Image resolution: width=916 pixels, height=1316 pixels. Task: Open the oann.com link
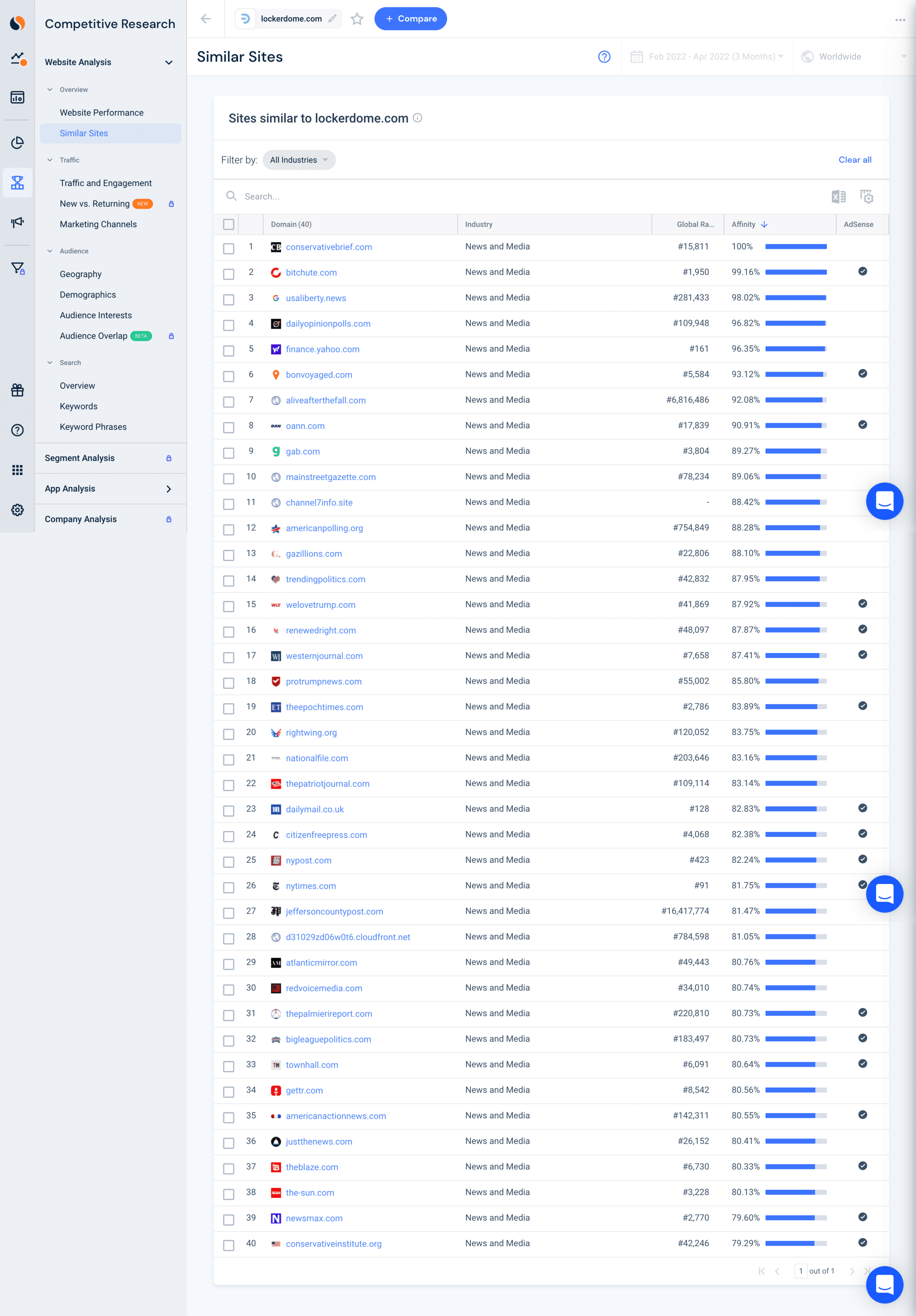305,426
